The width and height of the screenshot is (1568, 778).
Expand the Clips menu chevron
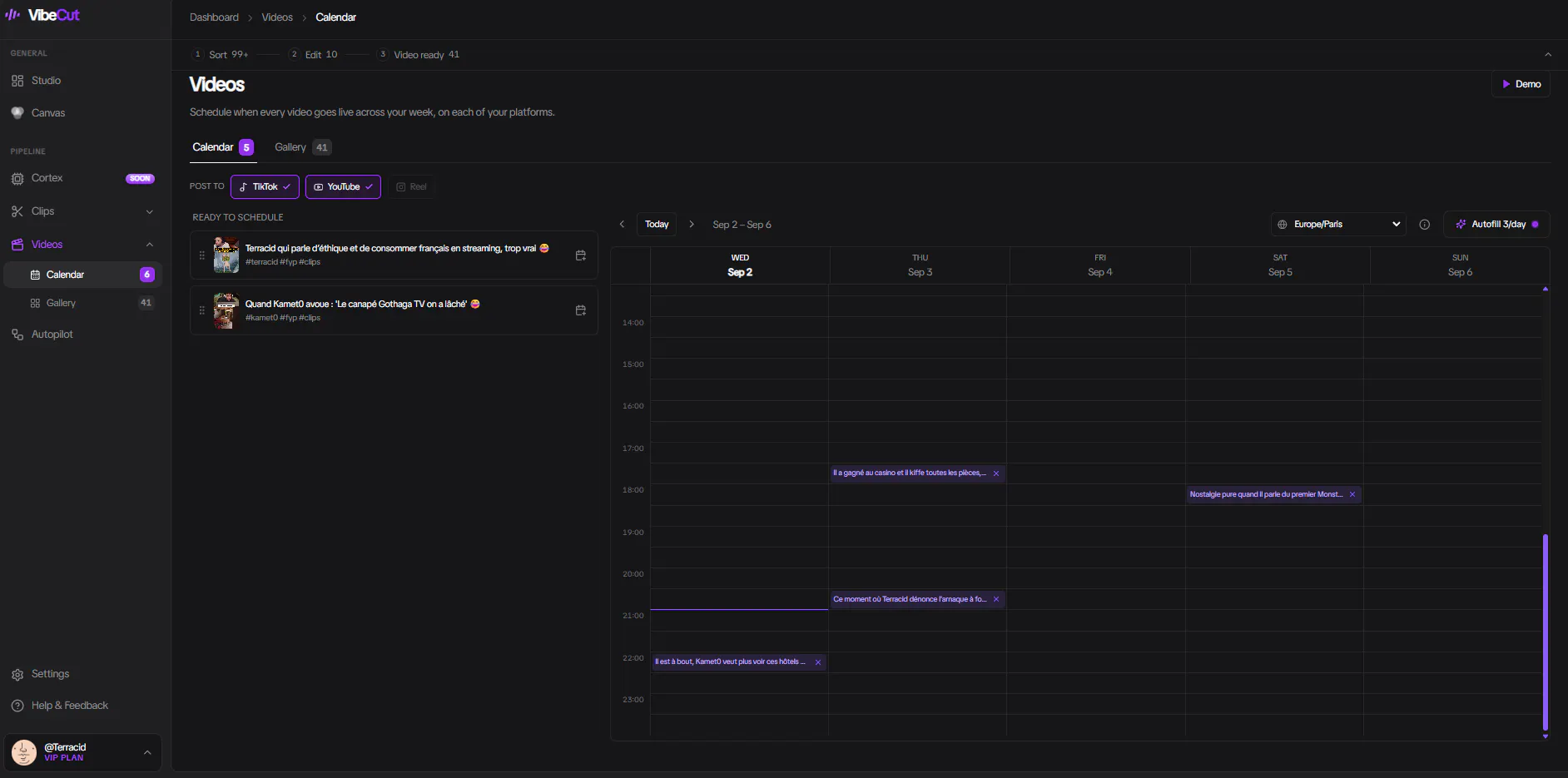[150, 211]
